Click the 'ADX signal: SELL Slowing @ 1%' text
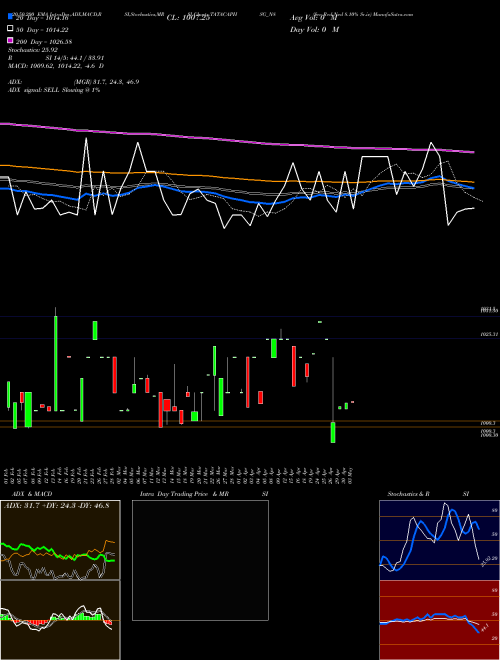The height and width of the screenshot is (660, 500). click(54, 90)
